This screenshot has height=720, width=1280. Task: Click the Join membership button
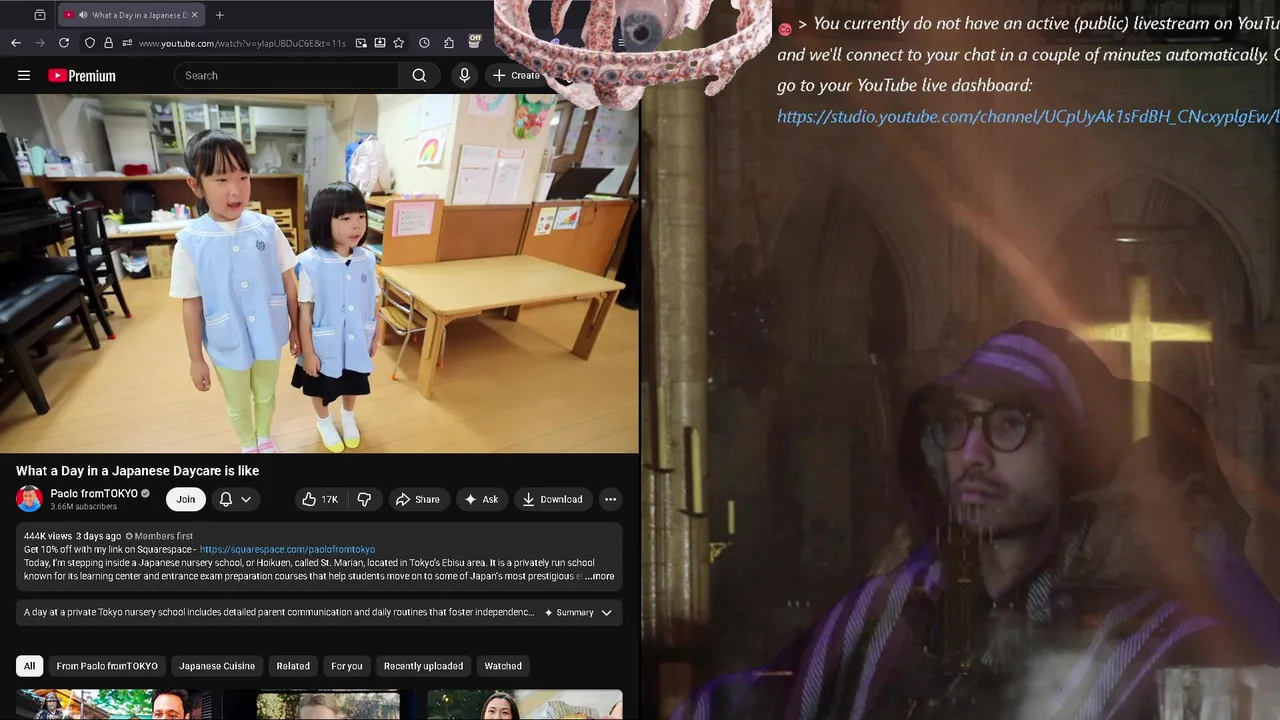[x=186, y=499]
